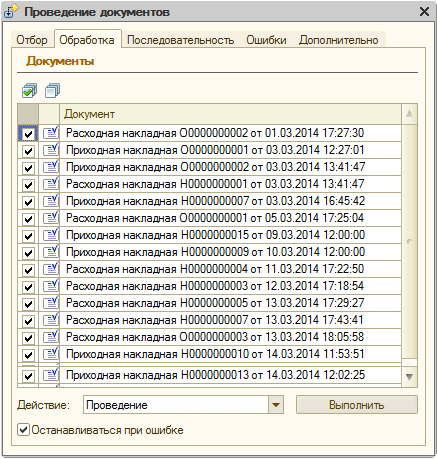Click the document icon for Расходная накладная Н0000000004
Screen dimensions: 437x459
pyautogui.click(x=51, y=269)
